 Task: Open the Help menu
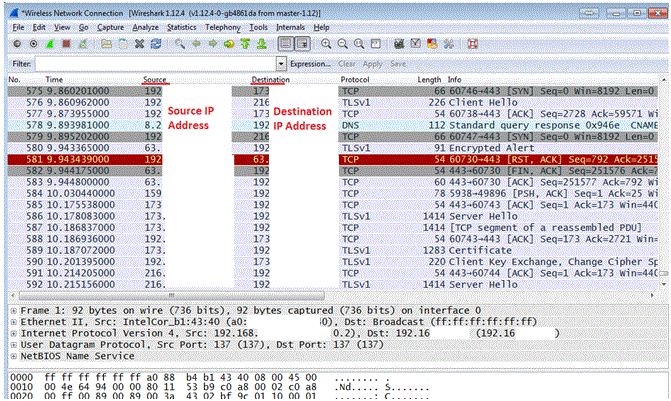point(321,27)
